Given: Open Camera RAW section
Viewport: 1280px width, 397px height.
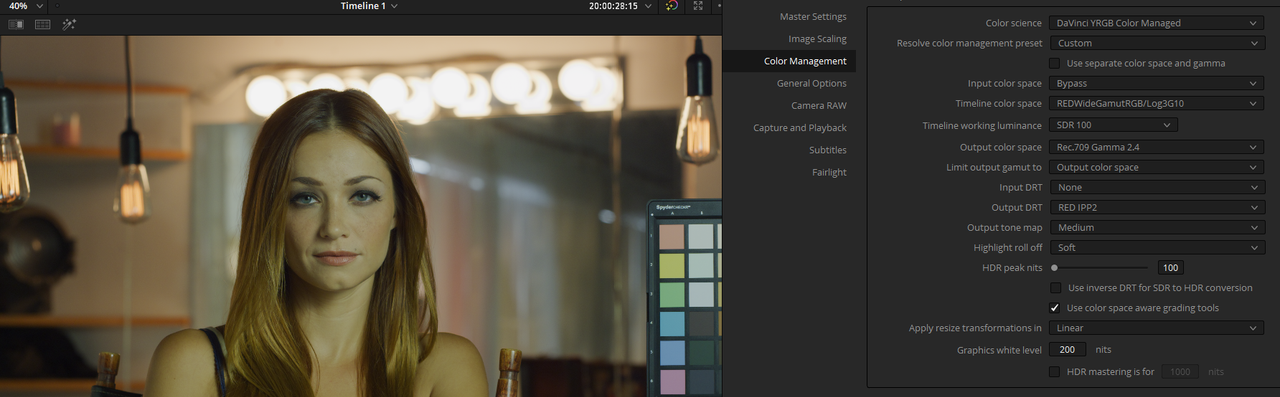Looking at the screenshot, I should pos(819,105).
